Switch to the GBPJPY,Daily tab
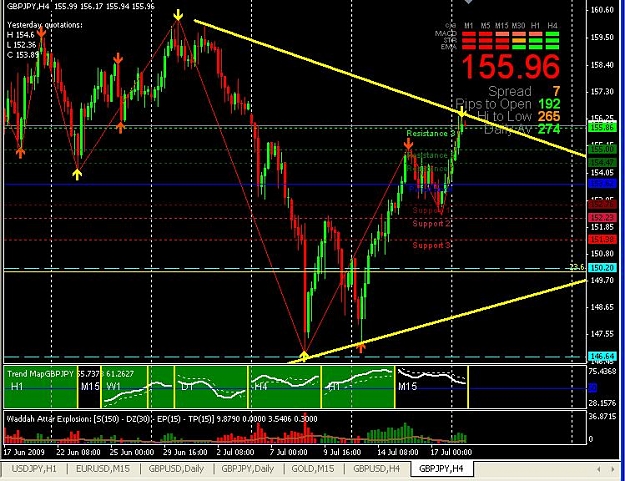625x481 pixels. tap(248, 469)
